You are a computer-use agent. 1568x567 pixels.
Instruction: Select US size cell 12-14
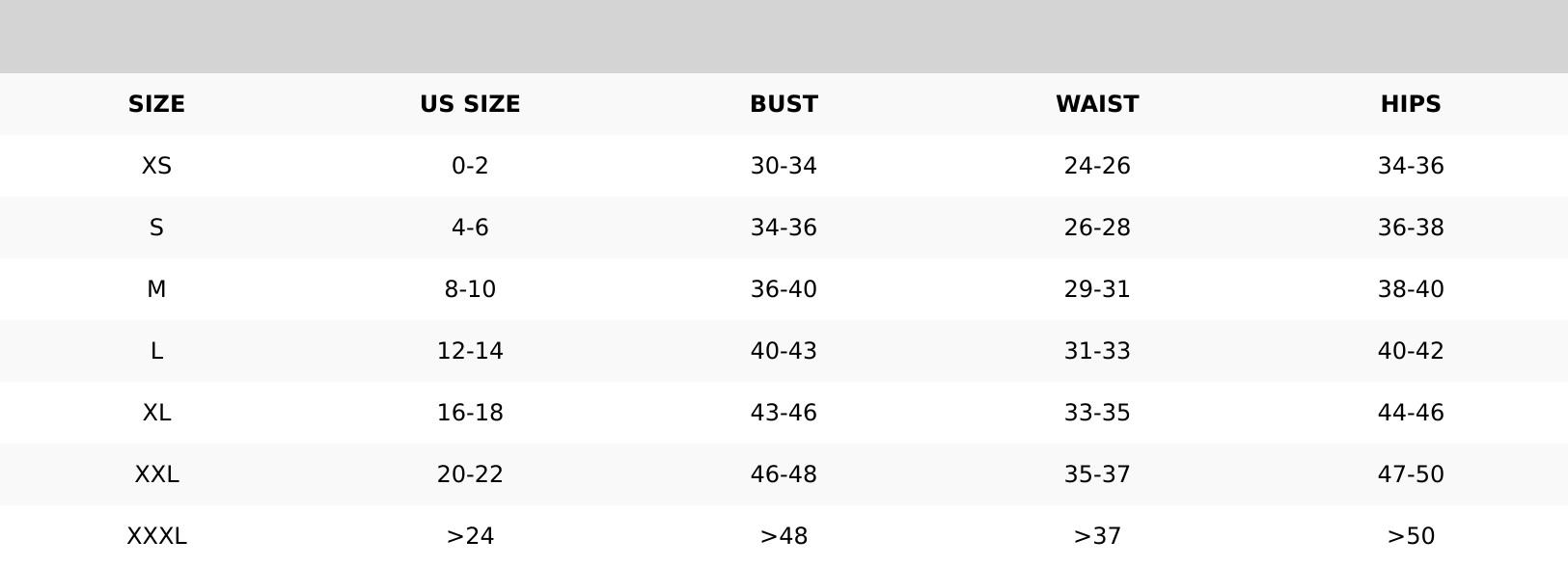click(x=470, y=351)
